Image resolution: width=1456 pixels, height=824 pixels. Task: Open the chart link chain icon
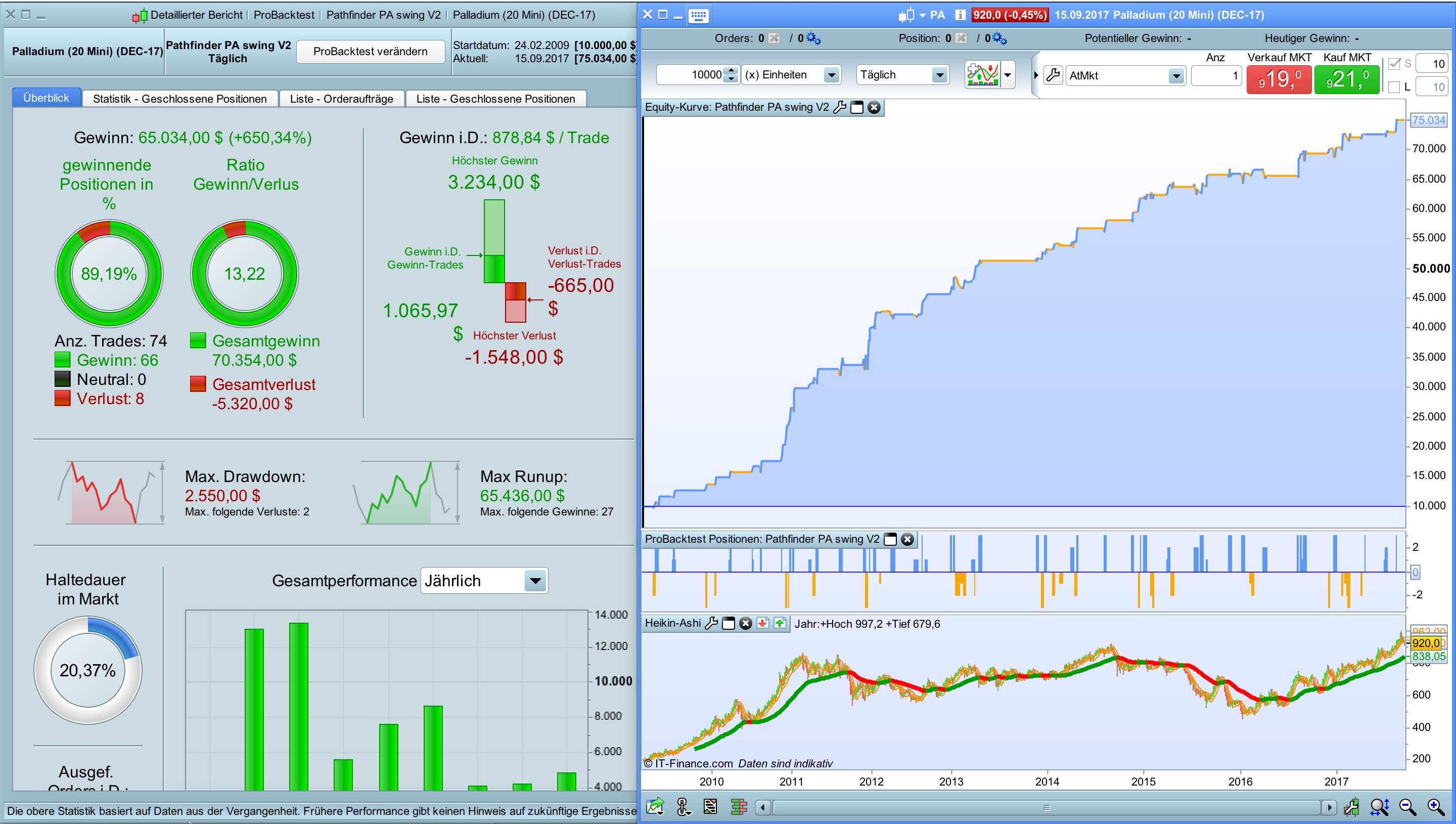pos(683,806)
